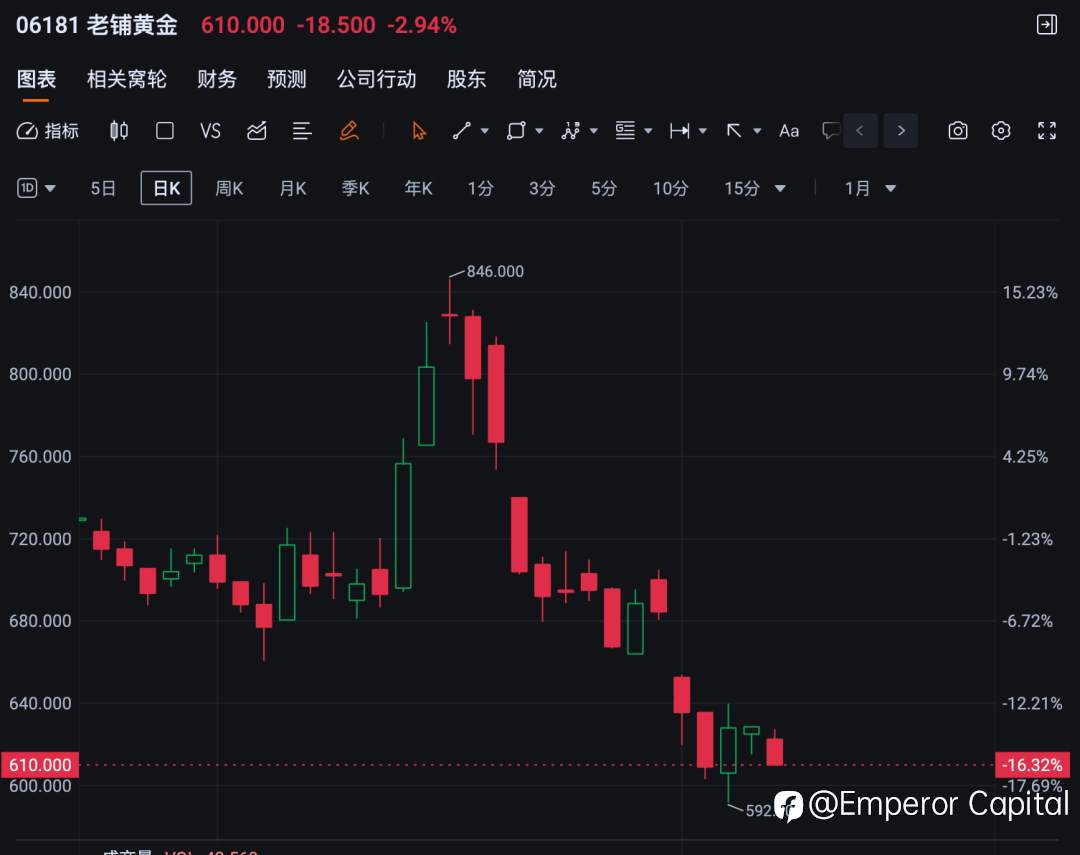Open the VS stock comparison tool
The height and width of the screenshot is (855, 1080).
click(x=210, y=130)
